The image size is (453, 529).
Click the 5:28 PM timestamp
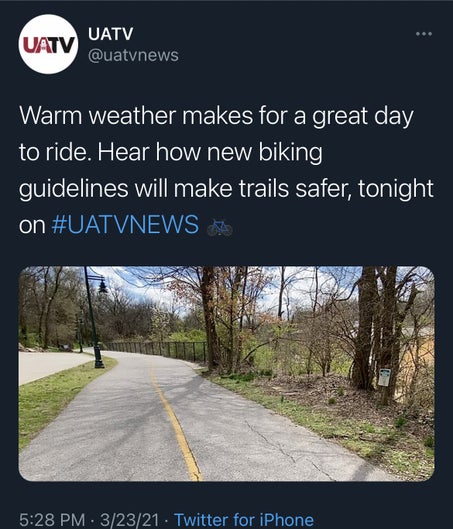pyautogui.click(x=52, y=520)
